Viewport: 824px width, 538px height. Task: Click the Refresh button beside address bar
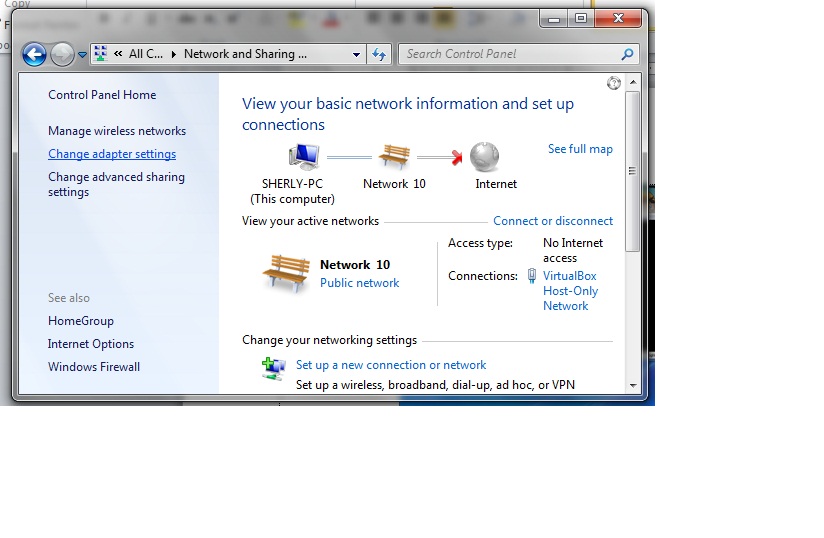379,54
